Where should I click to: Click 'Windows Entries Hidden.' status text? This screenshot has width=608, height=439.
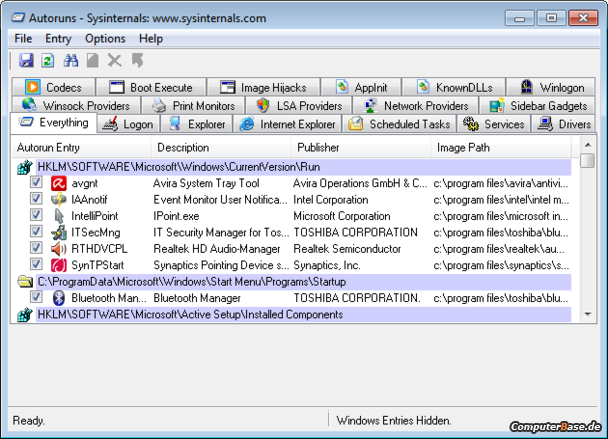pyautogui.click(x=394, y=420)
